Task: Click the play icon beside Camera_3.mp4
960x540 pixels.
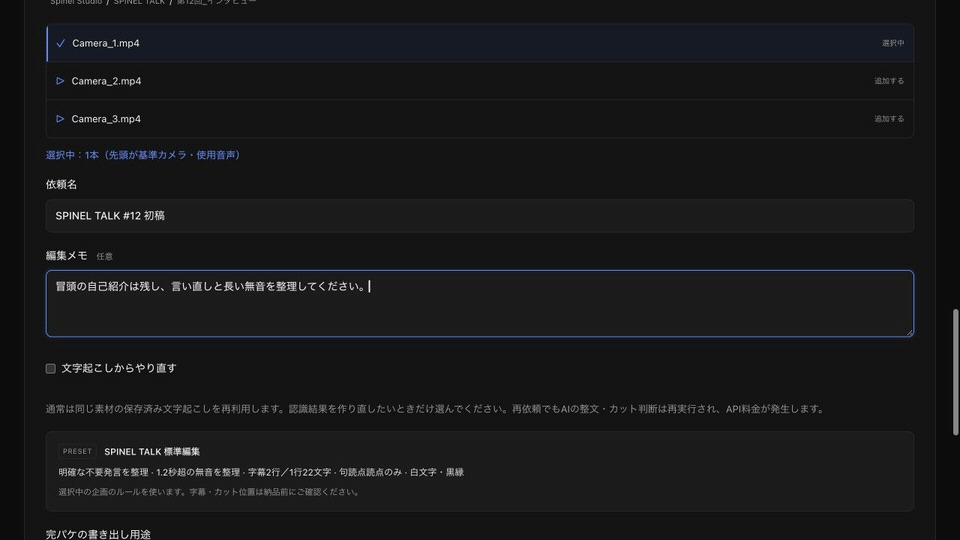Action: [x=60, y=119]
